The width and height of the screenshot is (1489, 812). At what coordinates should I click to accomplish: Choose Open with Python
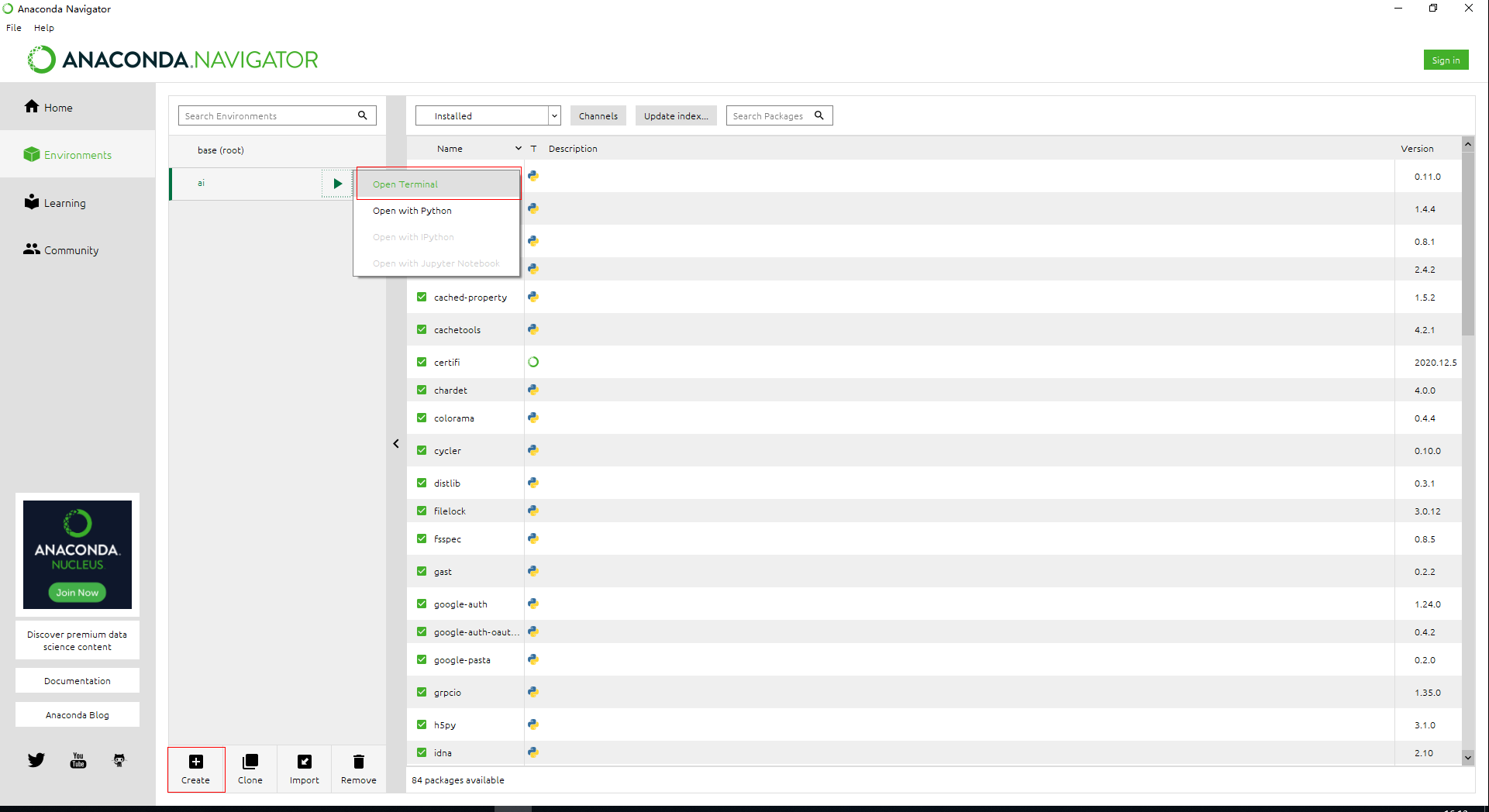point(438,211)
